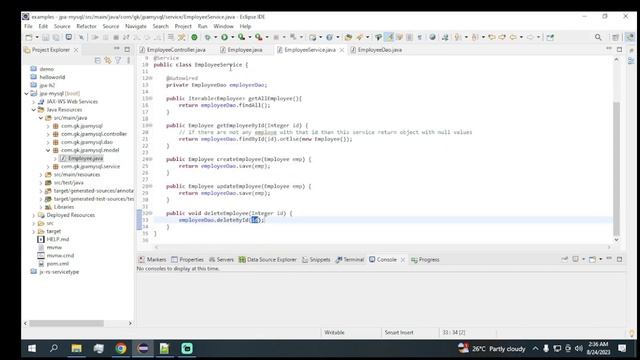
Task: Open Back navigation history dropdown arrow
Action: pos(521,38)
